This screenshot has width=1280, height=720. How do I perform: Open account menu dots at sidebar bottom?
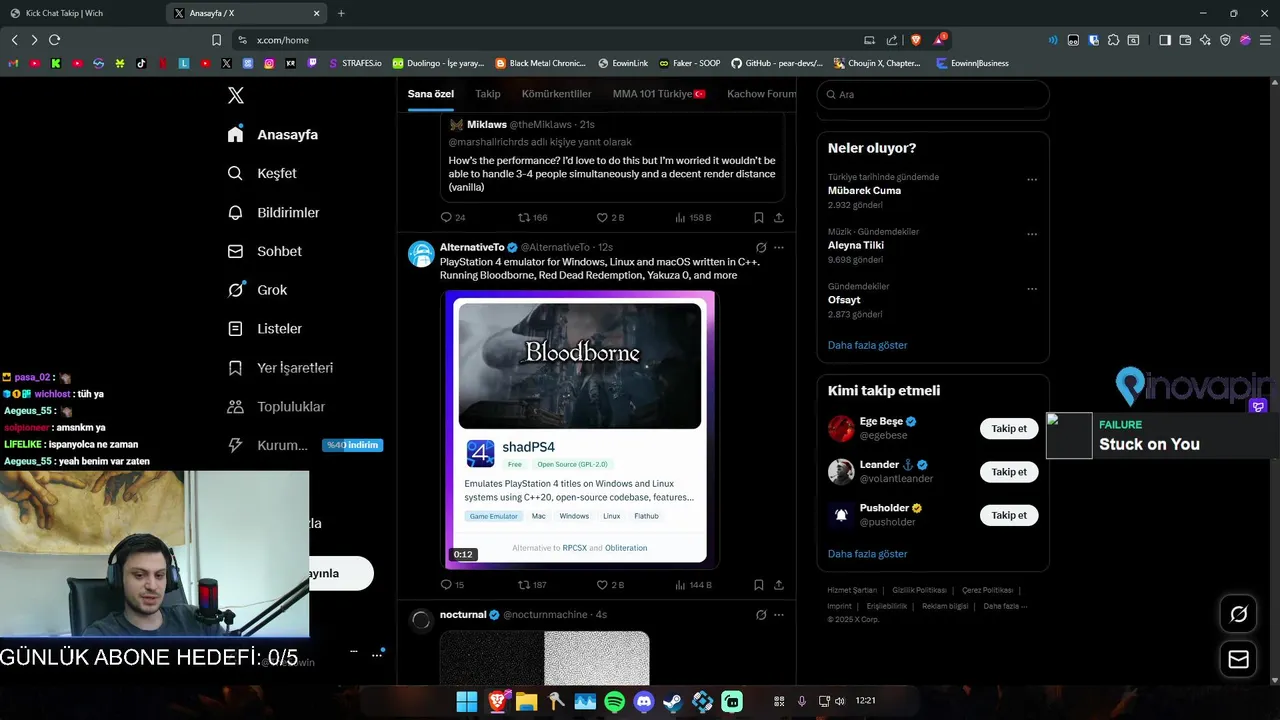[x=377, y=655]
